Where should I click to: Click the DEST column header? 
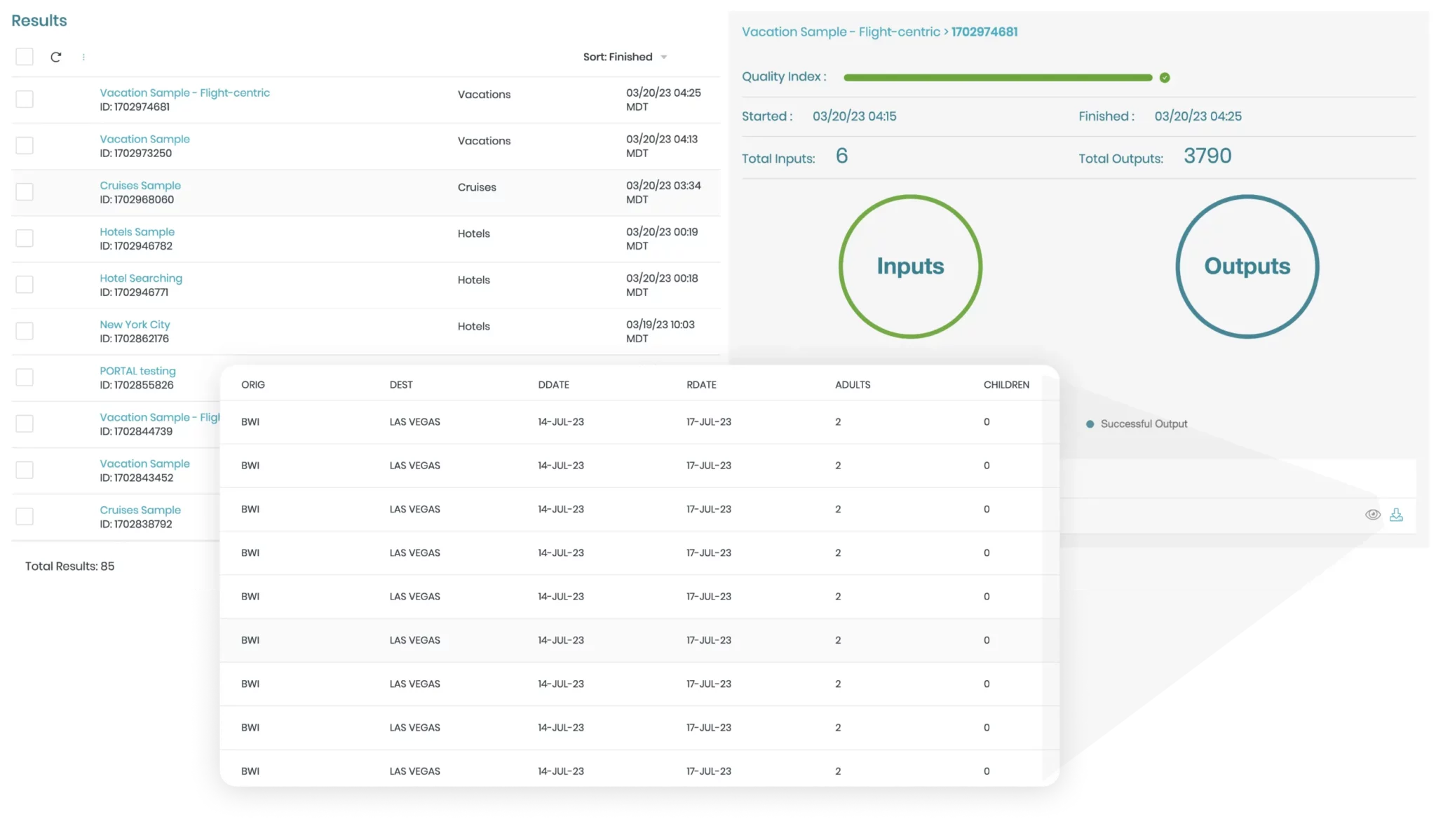401,384
